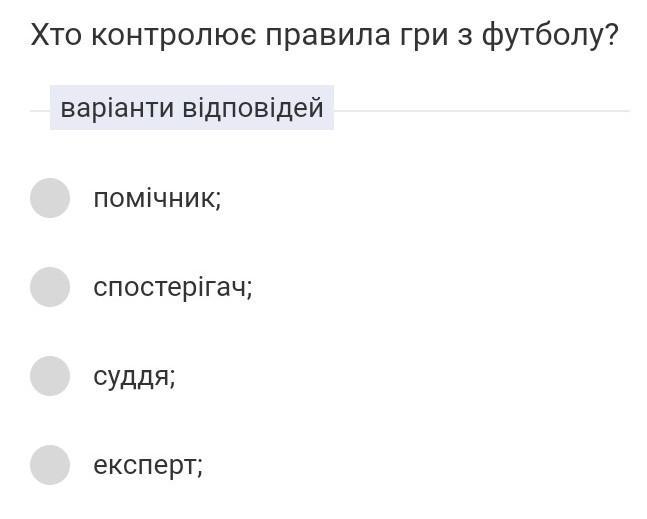
Task: Click the word правила in the question
Action: pyautogui.click(x=328, y=36)
